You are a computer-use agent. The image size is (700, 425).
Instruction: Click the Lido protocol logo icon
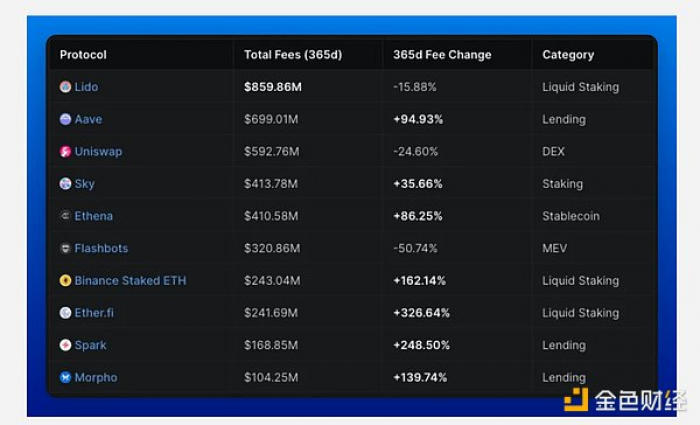pyautogui.click(x=65, y=87)
